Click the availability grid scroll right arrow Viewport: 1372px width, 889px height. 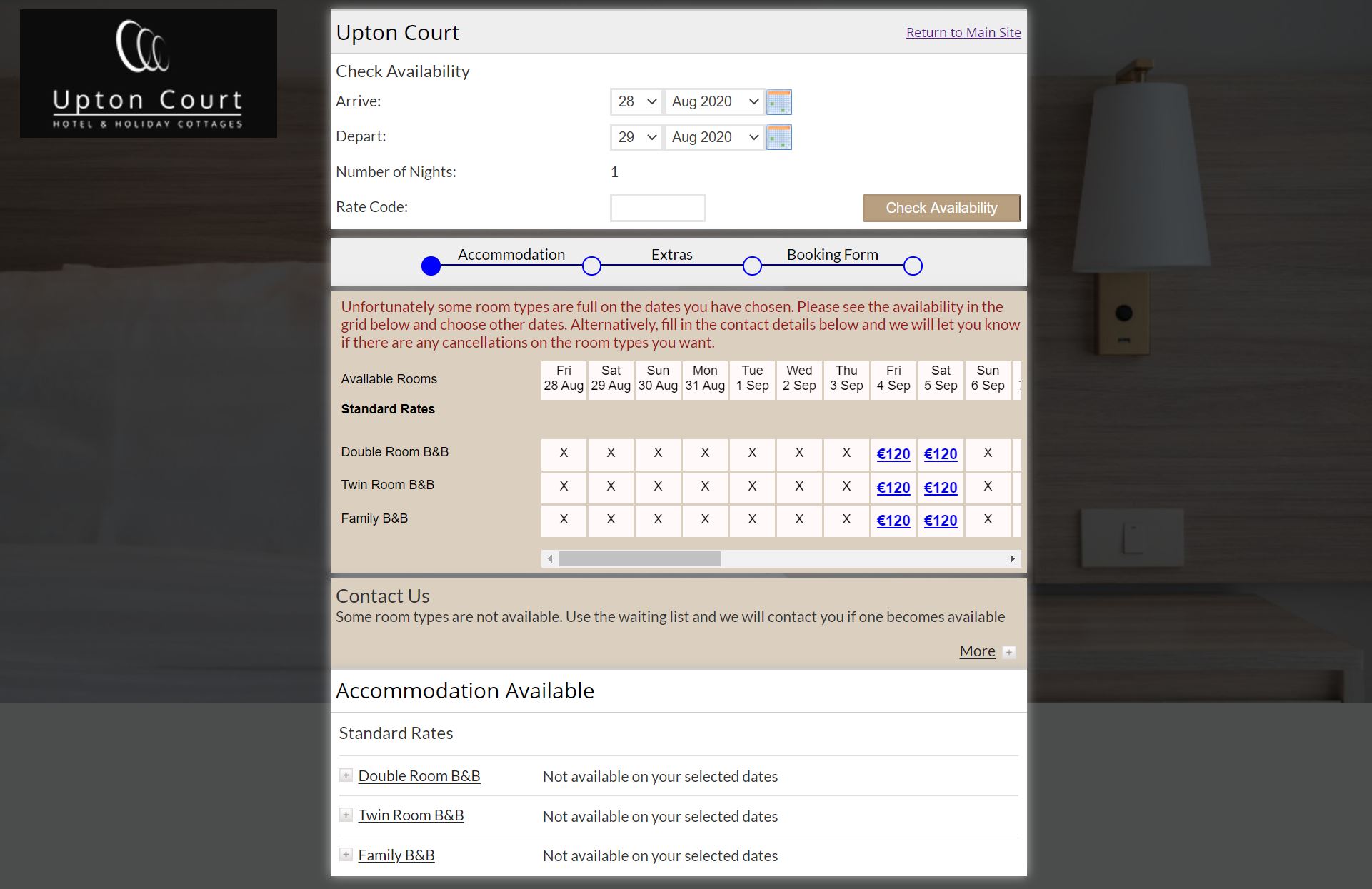tap(1013, 558)
